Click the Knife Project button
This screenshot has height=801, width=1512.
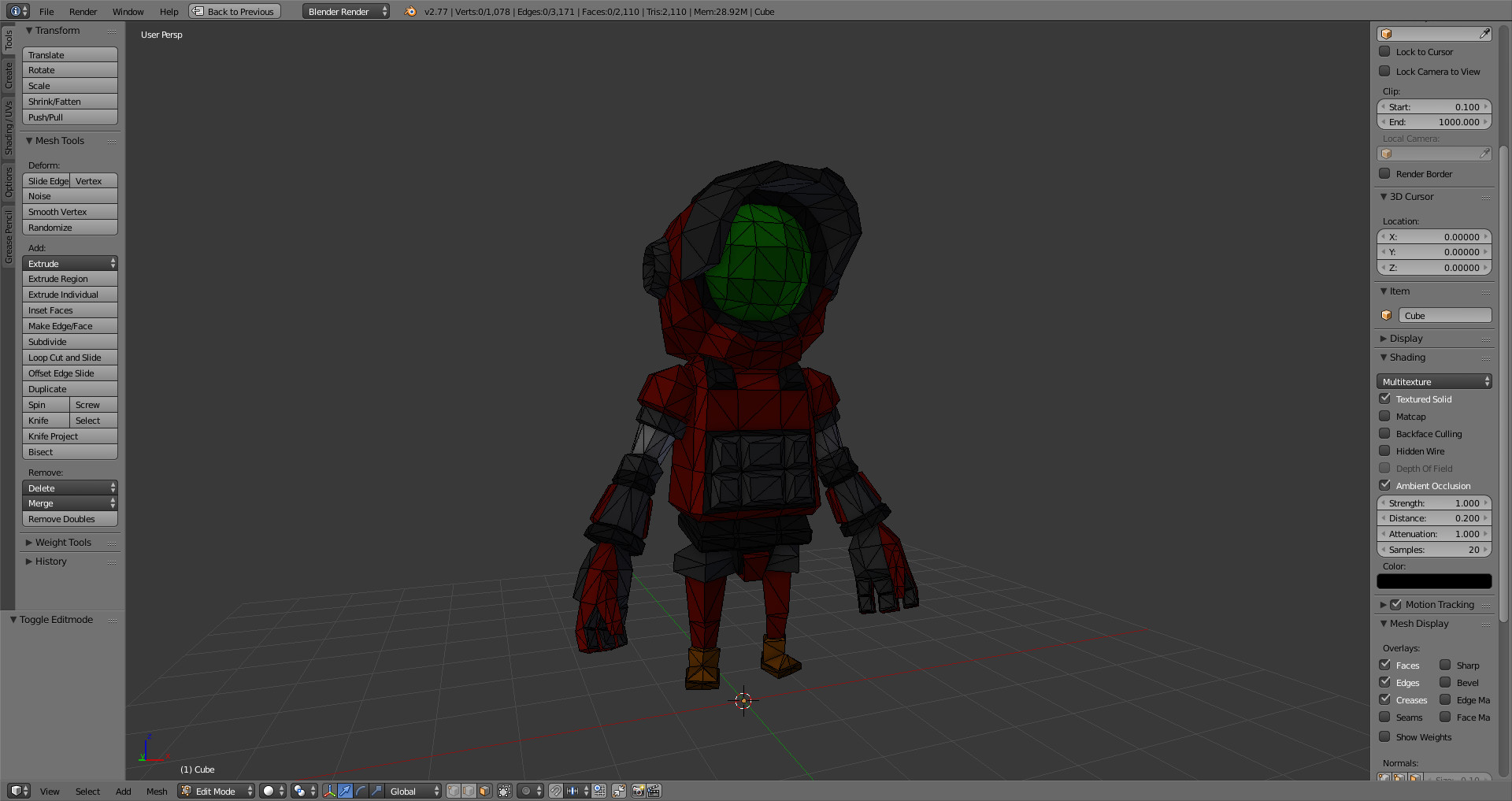(70, 436)
